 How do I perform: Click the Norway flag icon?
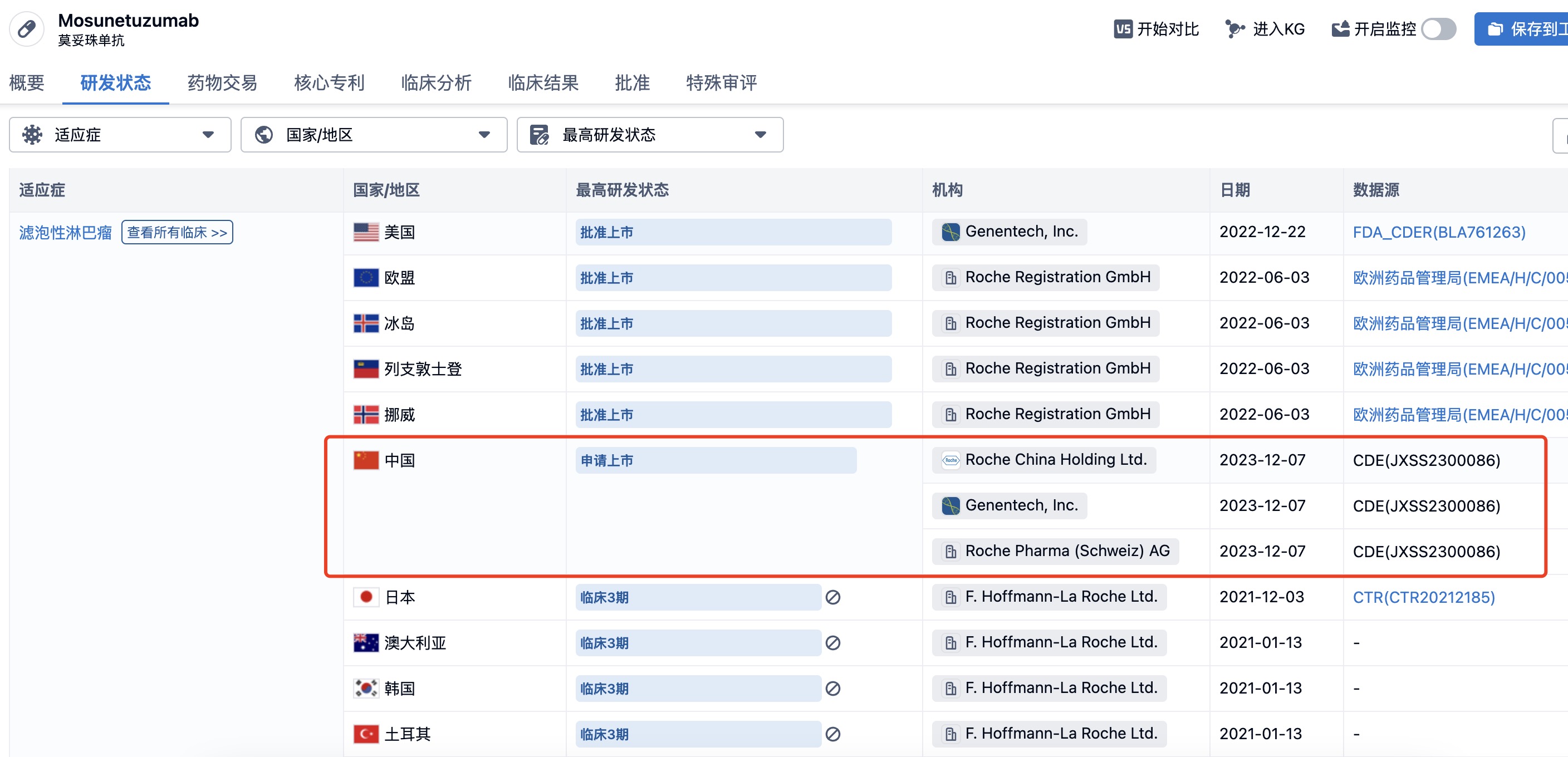tap(366, 415)
